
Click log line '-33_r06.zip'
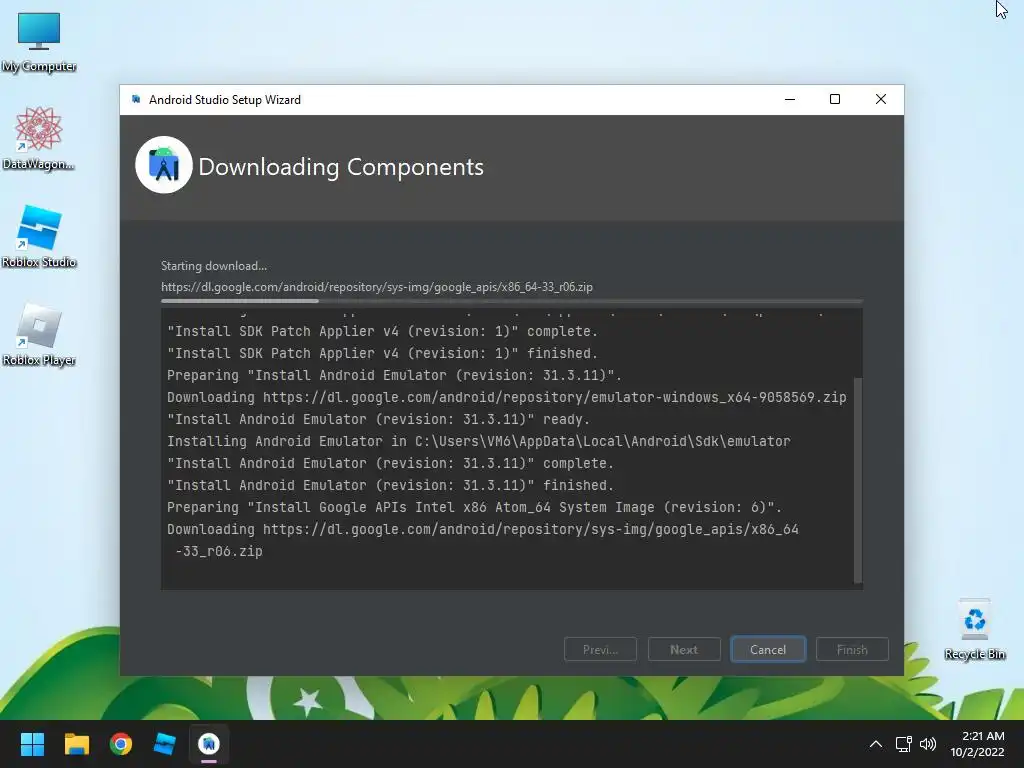click(219, 551)
